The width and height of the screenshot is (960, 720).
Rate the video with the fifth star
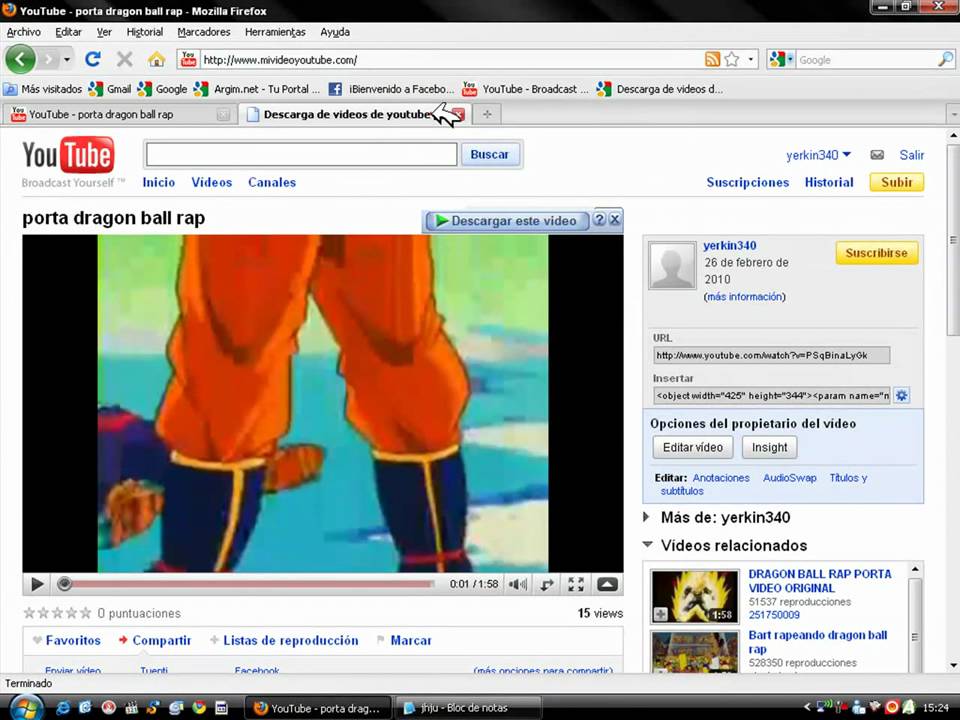[x=86, y=613]
